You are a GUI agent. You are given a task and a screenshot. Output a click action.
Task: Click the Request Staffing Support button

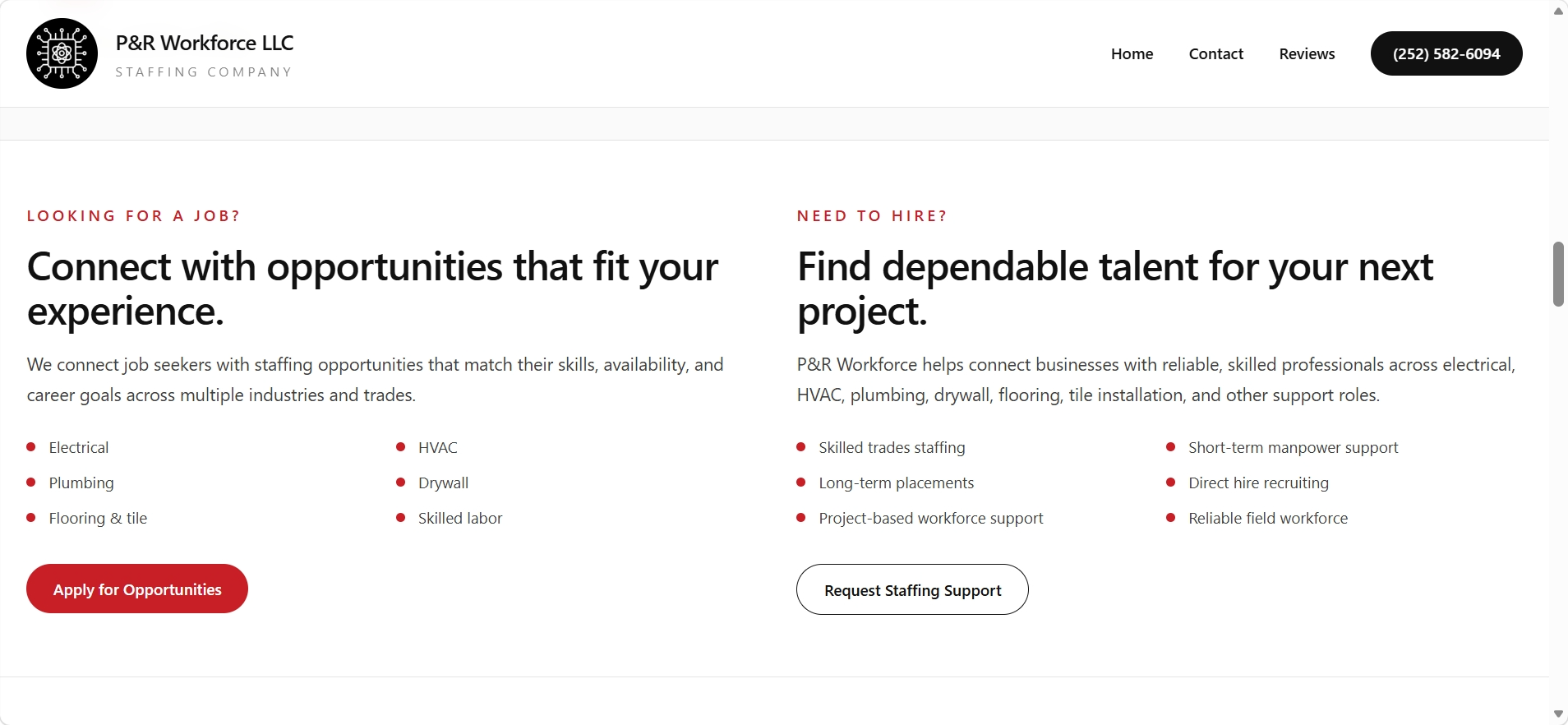[x=912, y=589]
